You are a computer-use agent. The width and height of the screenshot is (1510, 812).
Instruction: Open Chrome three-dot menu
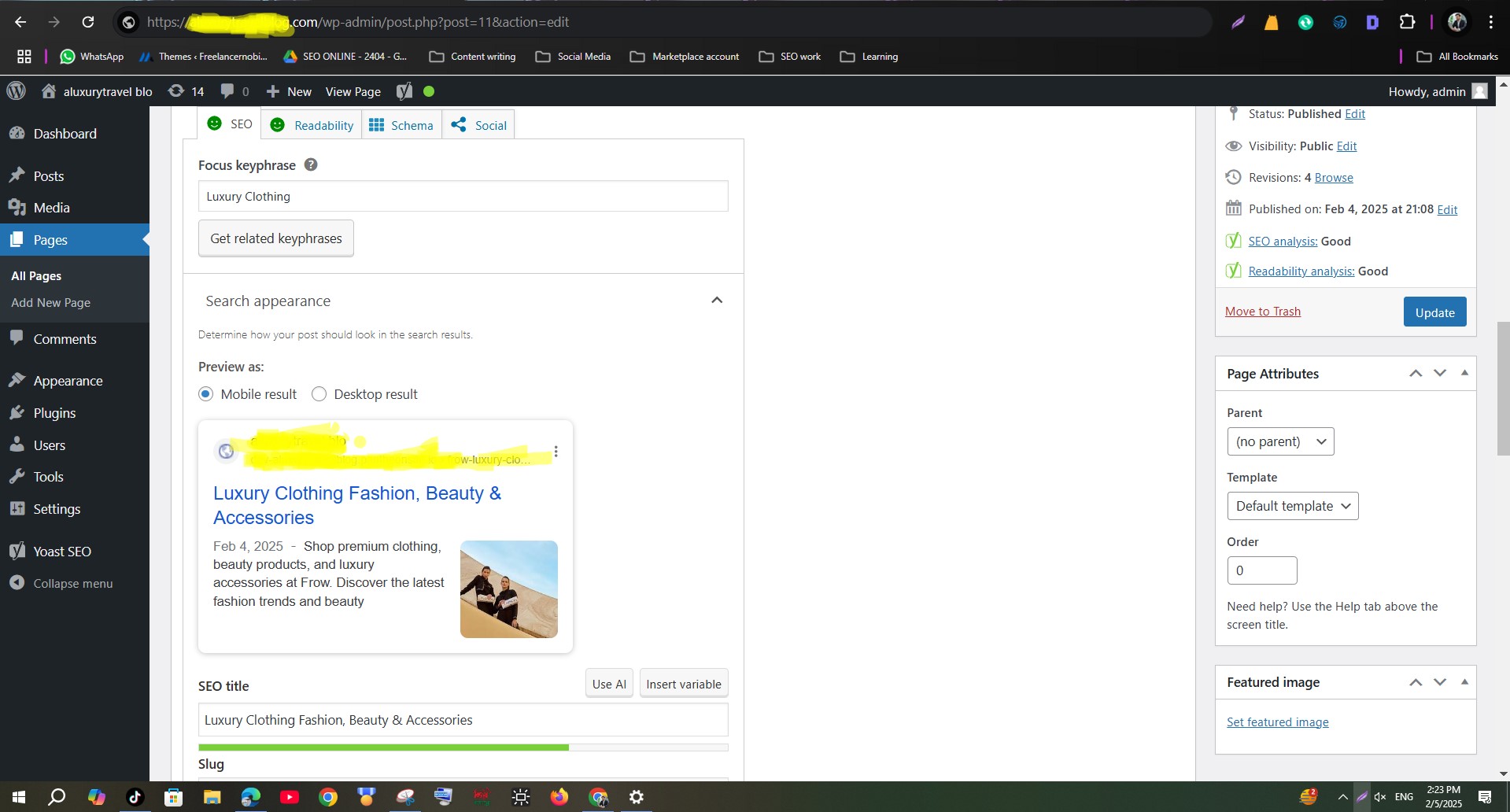pos(1490,22)
